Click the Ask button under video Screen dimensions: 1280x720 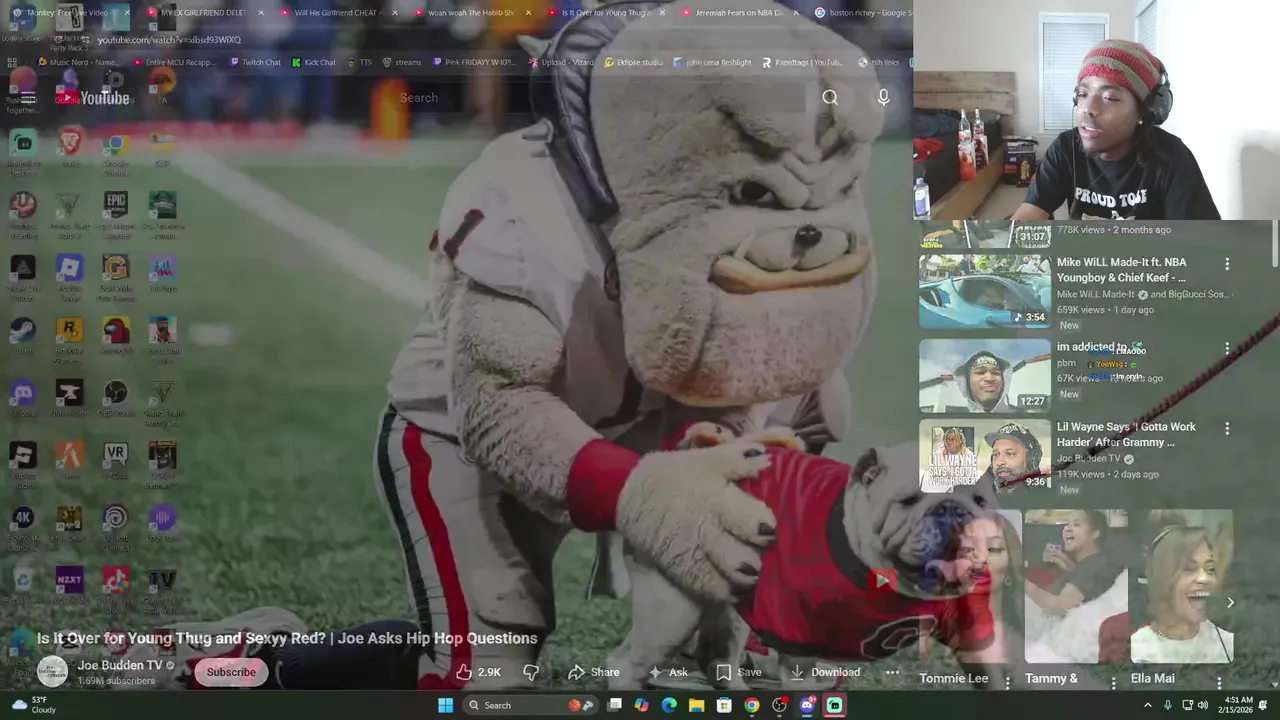(668, 672)
